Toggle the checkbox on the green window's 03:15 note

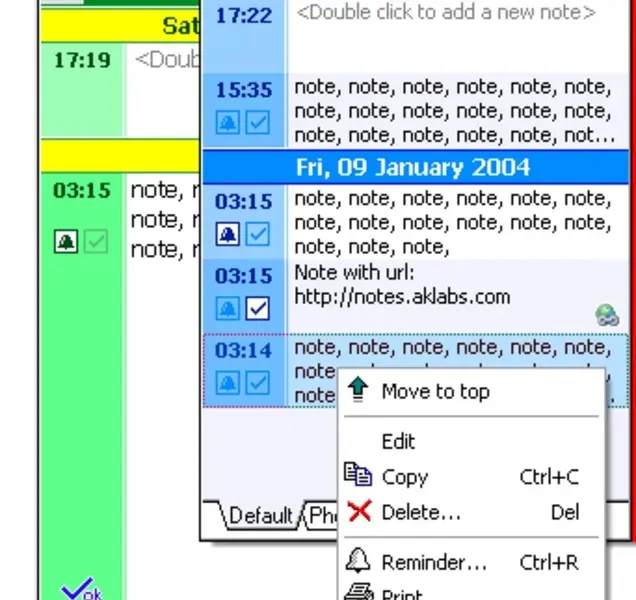96,242
